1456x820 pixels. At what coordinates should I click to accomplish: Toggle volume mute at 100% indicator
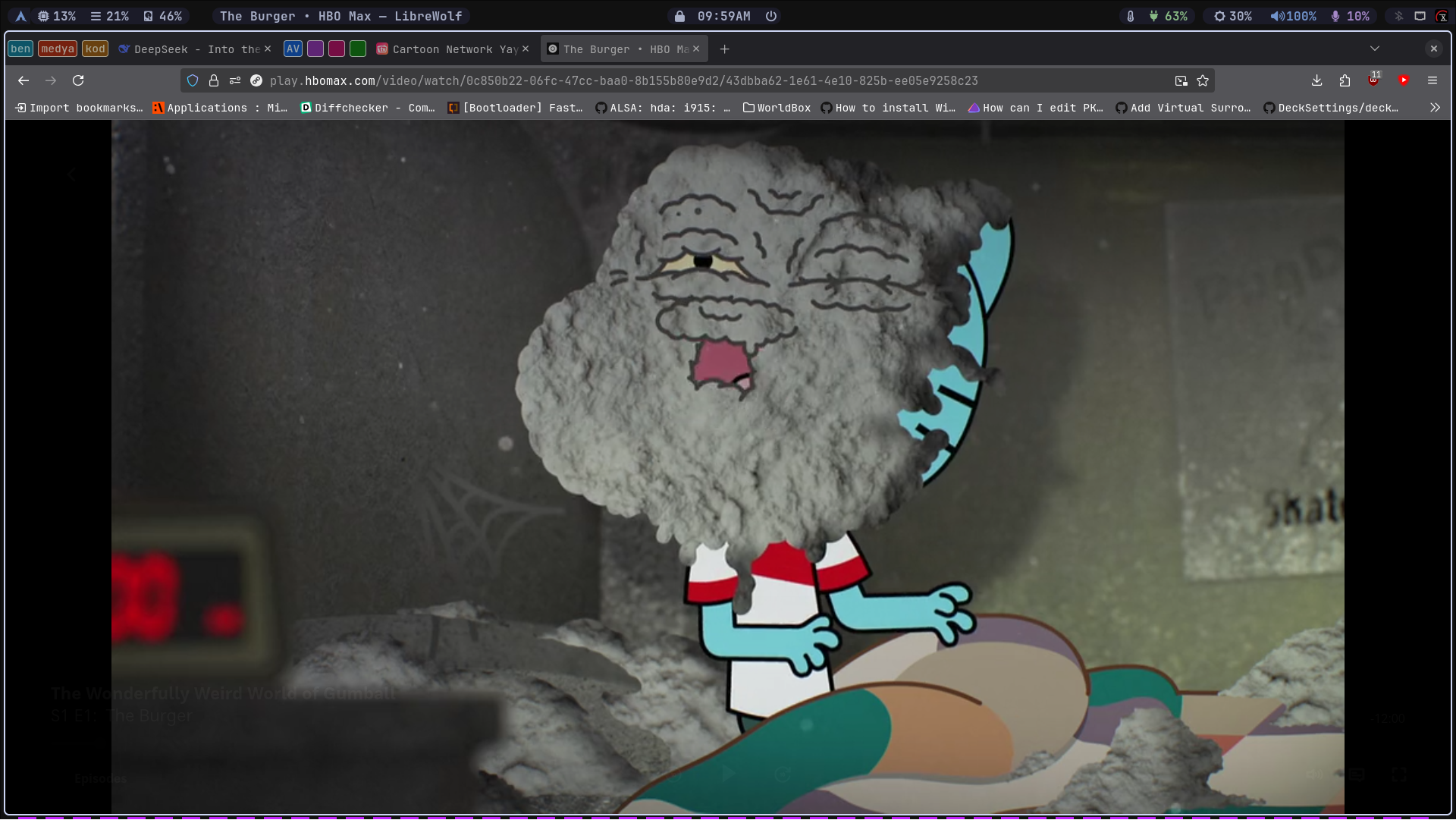click(1294, 16)
